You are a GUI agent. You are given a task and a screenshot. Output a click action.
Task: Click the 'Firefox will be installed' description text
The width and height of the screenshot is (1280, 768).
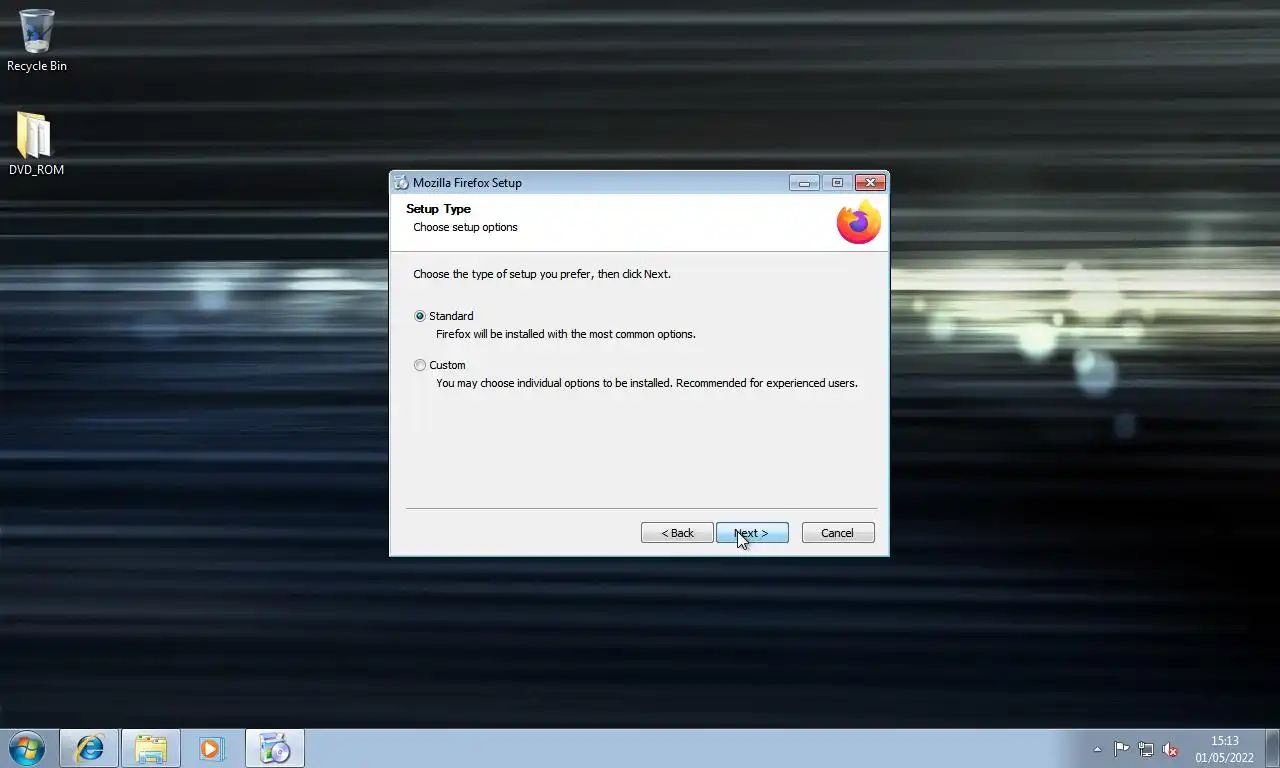click(x=566, y=334)
